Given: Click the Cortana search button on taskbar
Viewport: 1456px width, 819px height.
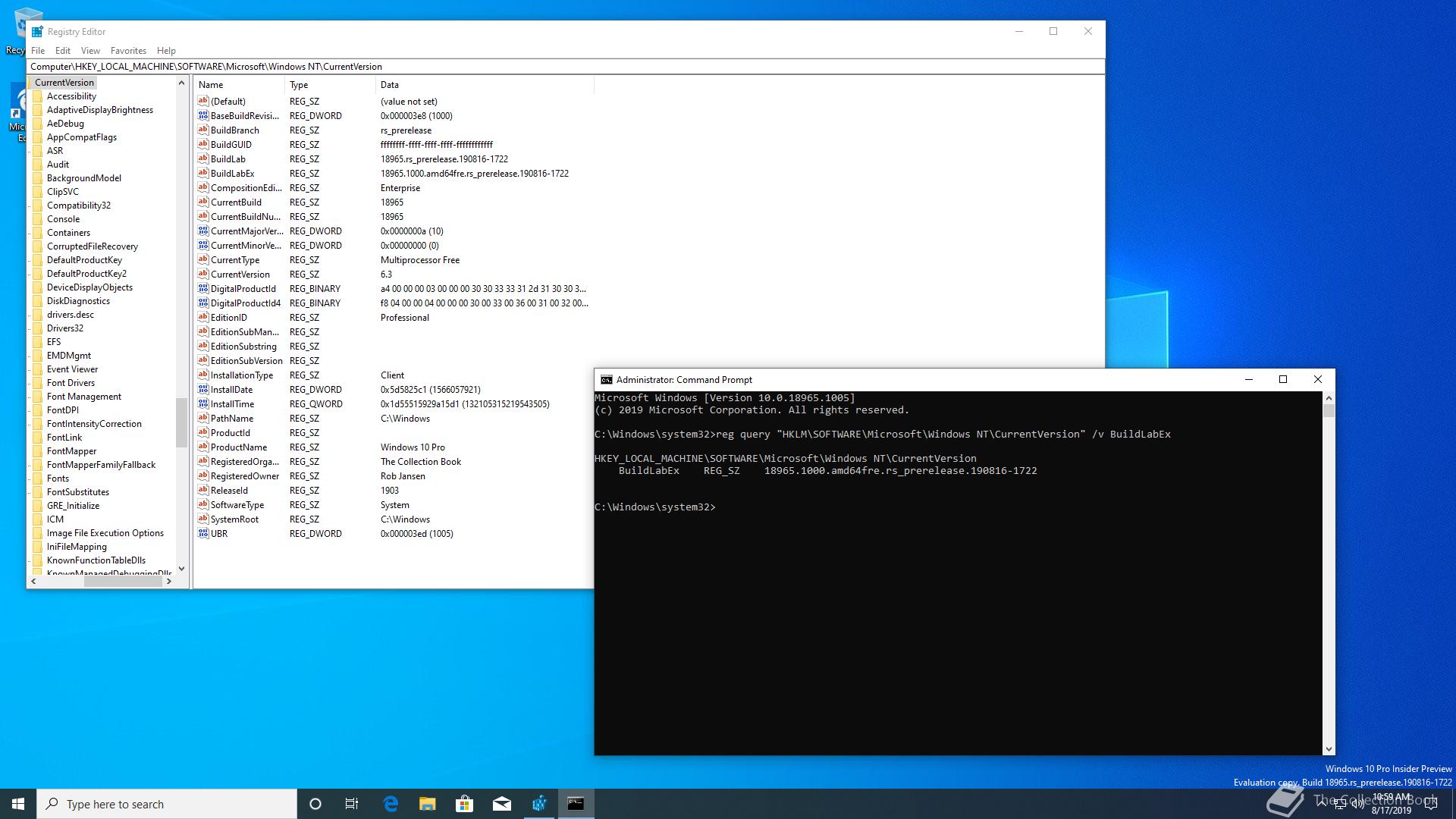Looking at the screenshot, I should pyautogui.click(x=315, y=803).
